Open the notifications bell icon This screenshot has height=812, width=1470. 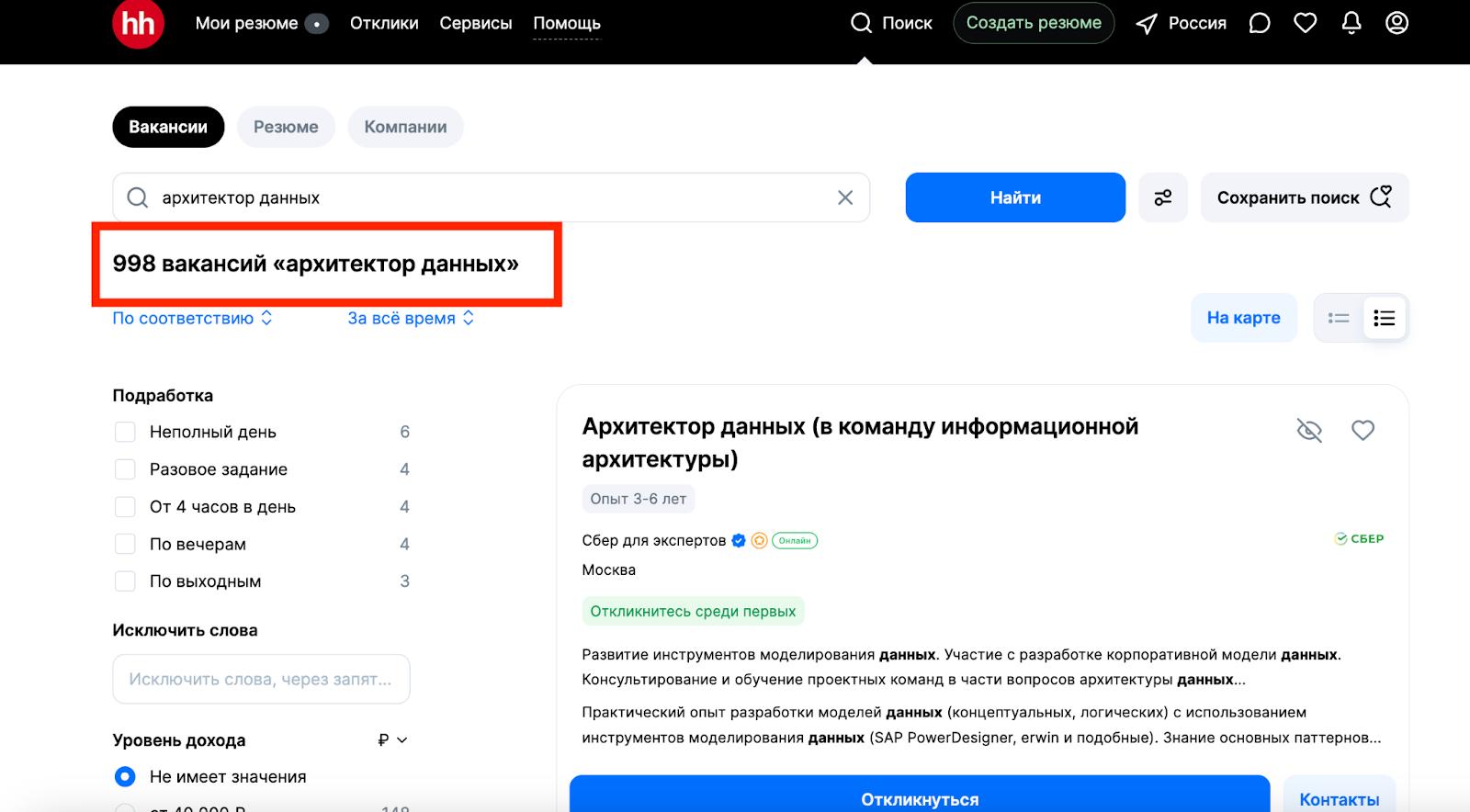[x=1351, y=23]
